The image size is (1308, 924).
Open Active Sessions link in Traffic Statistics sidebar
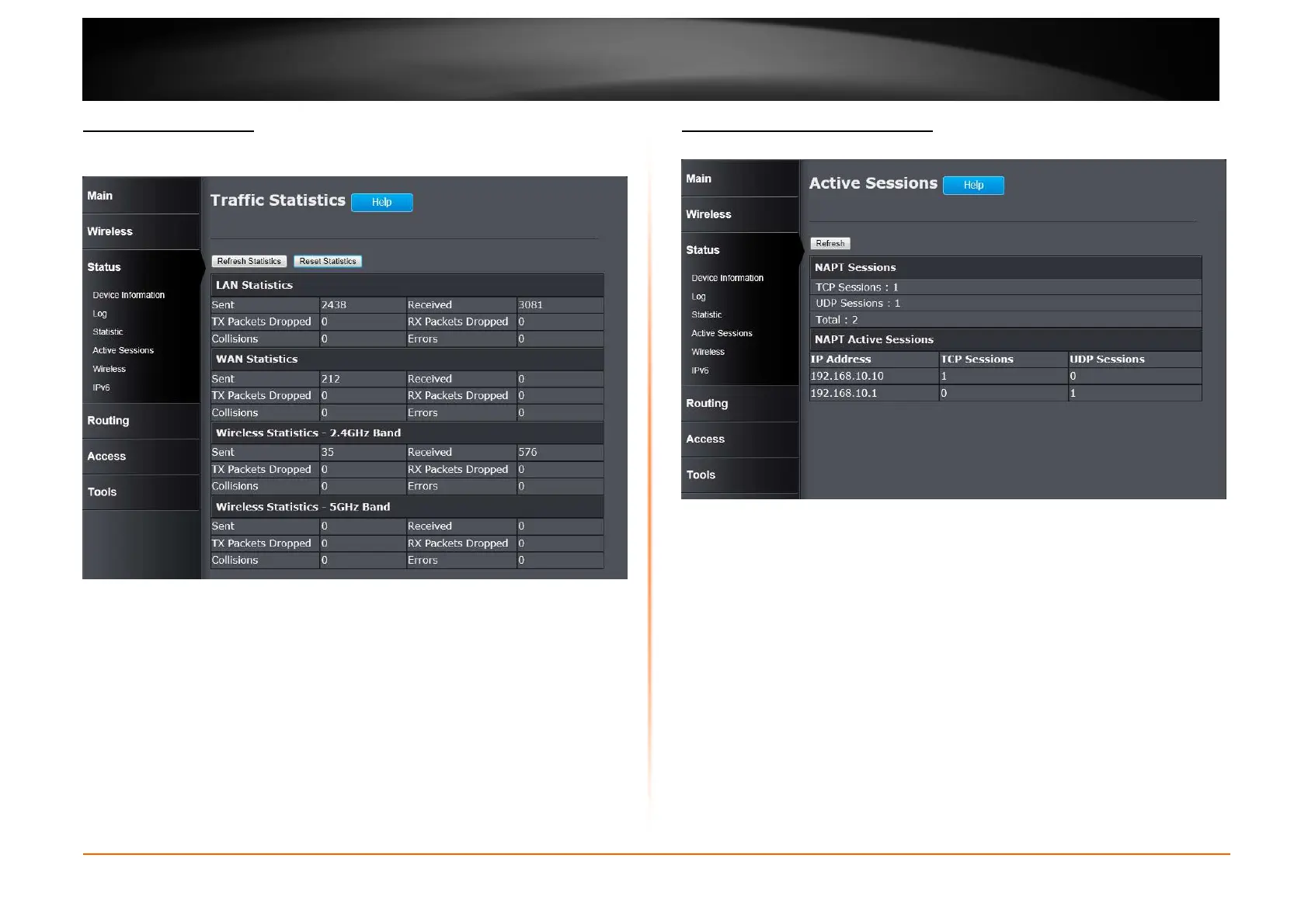(x=123, y=351)
